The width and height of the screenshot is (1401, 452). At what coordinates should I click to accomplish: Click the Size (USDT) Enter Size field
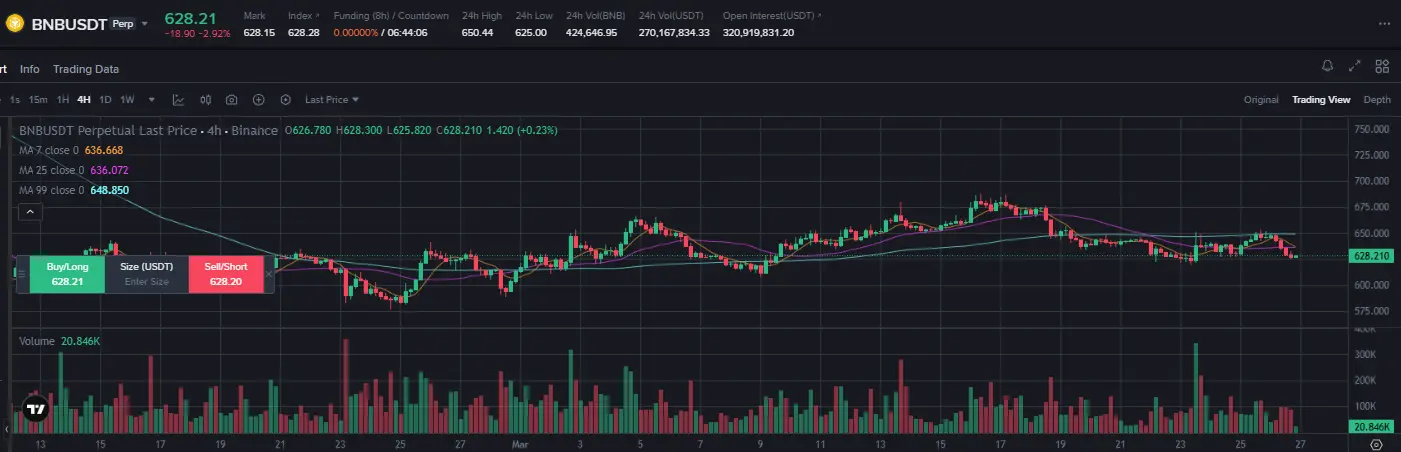point(147,274)
